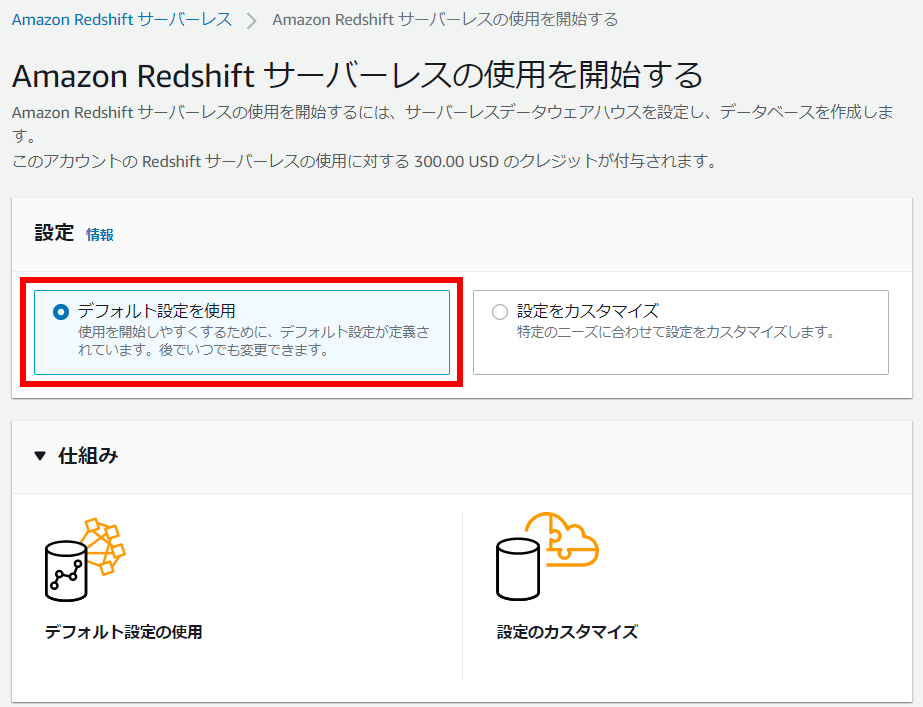Open the 情報 link beside 設定
923x707 pixels.
coord(99,234)
